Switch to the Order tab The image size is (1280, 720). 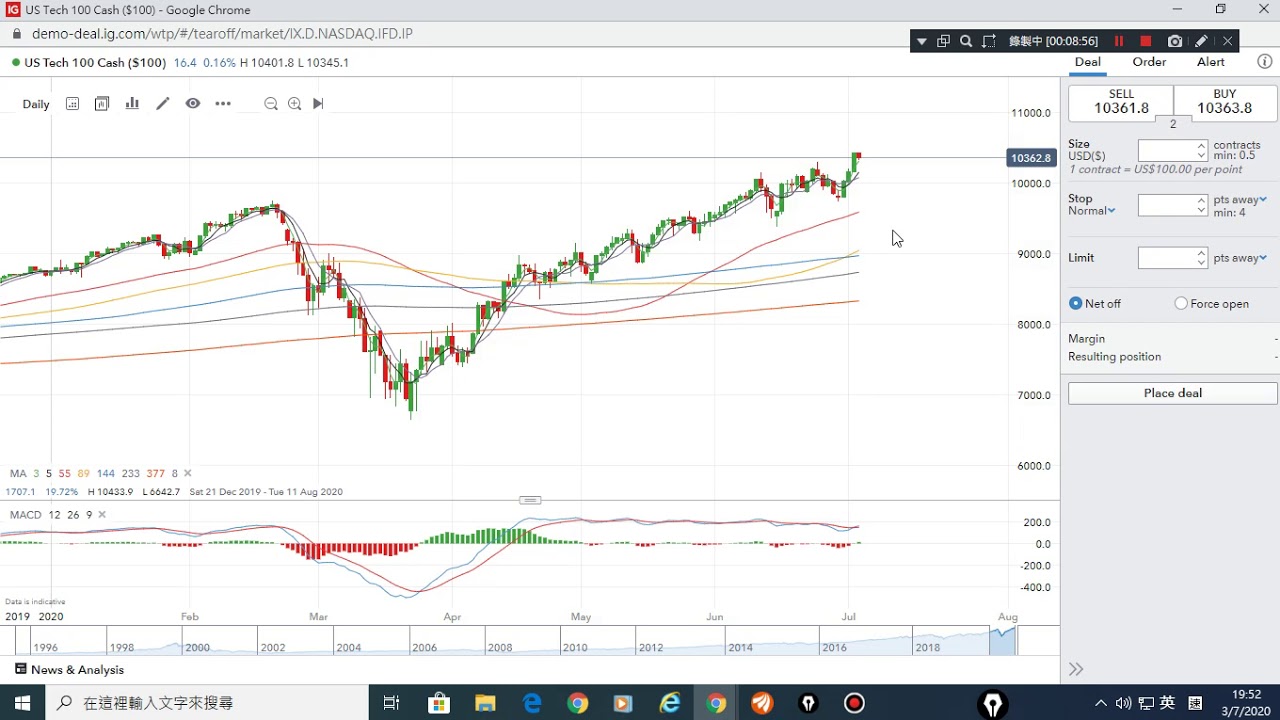coord(1149,62)
